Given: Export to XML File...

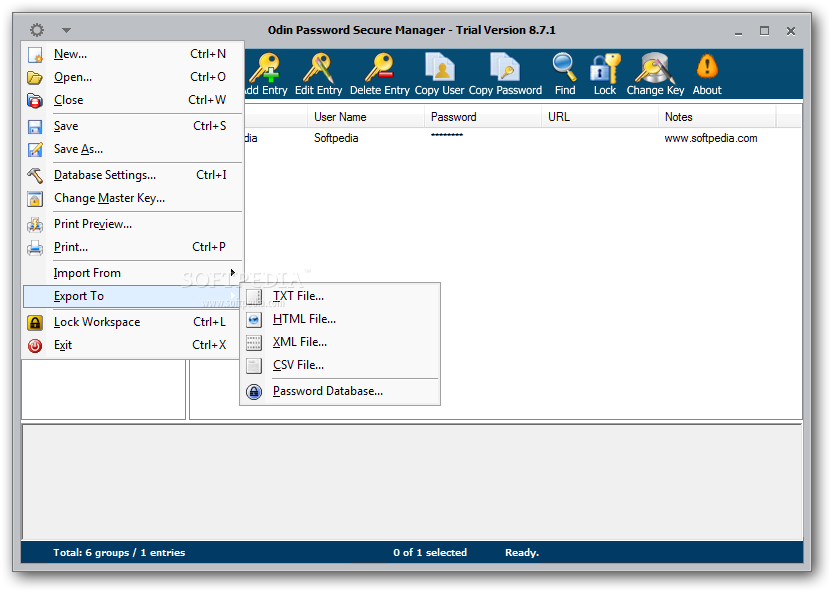Looking at the screenshot, I should point(340,343).
